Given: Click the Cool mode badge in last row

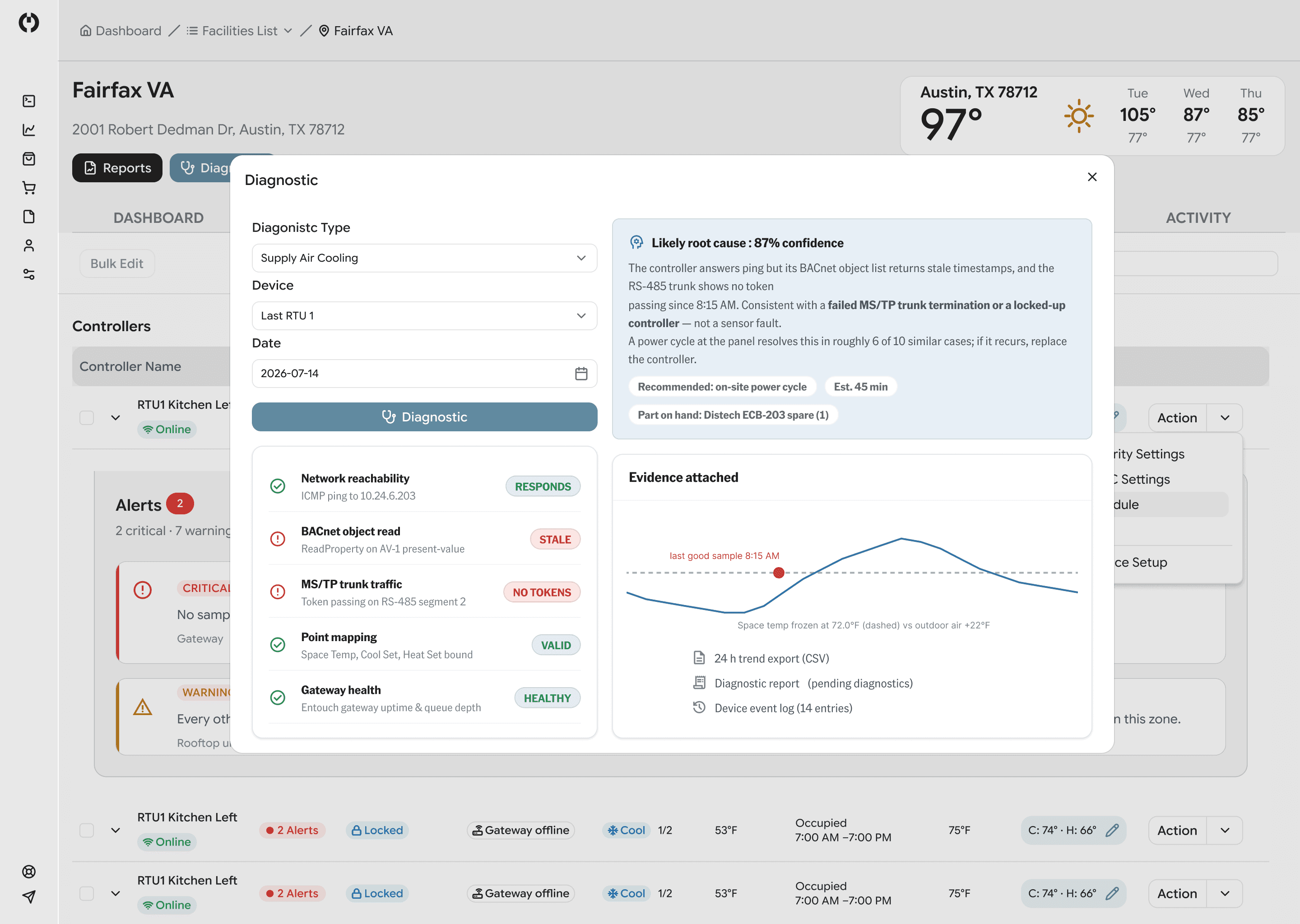Looking at the screenshot, I should click(626, 893).
